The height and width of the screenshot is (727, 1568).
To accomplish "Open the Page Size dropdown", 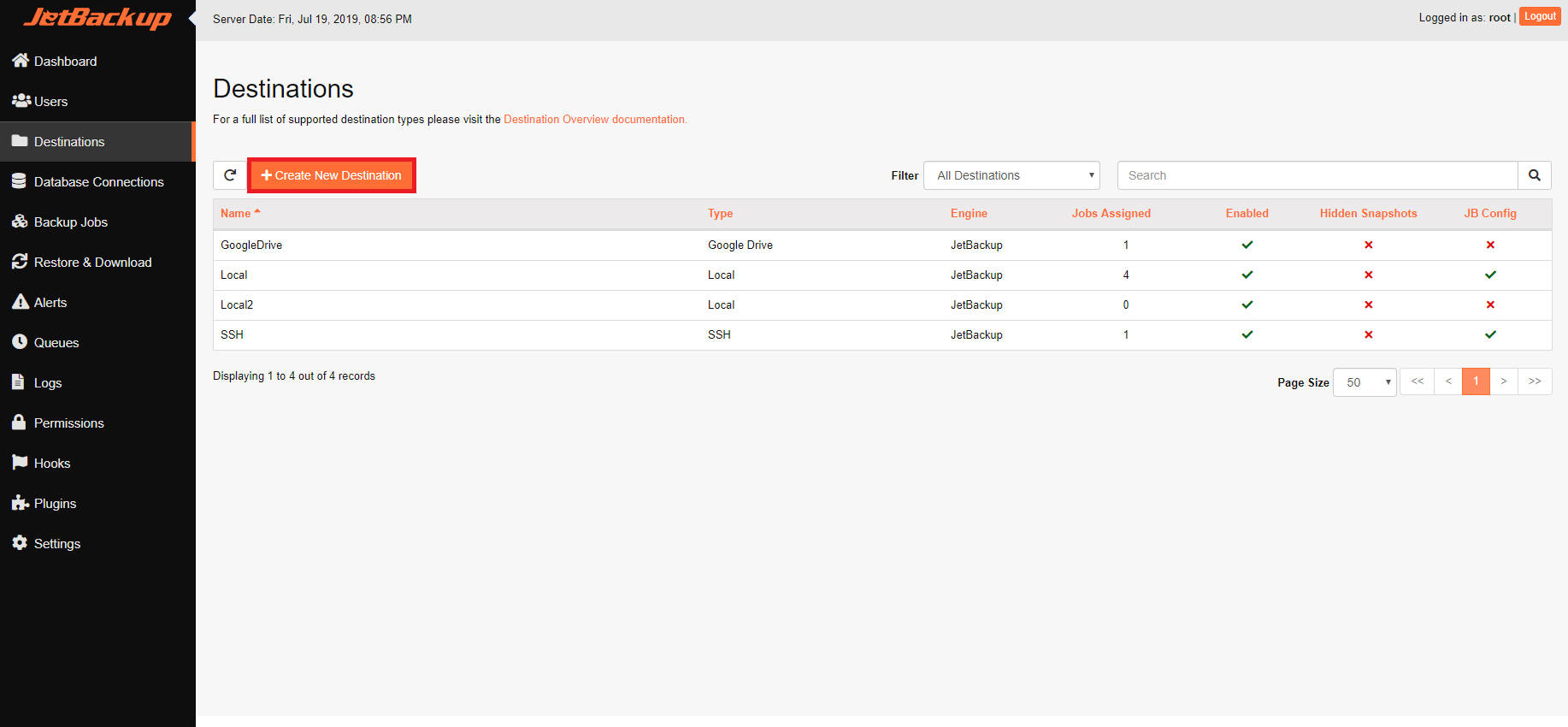I will click(x=1365, y=382).
